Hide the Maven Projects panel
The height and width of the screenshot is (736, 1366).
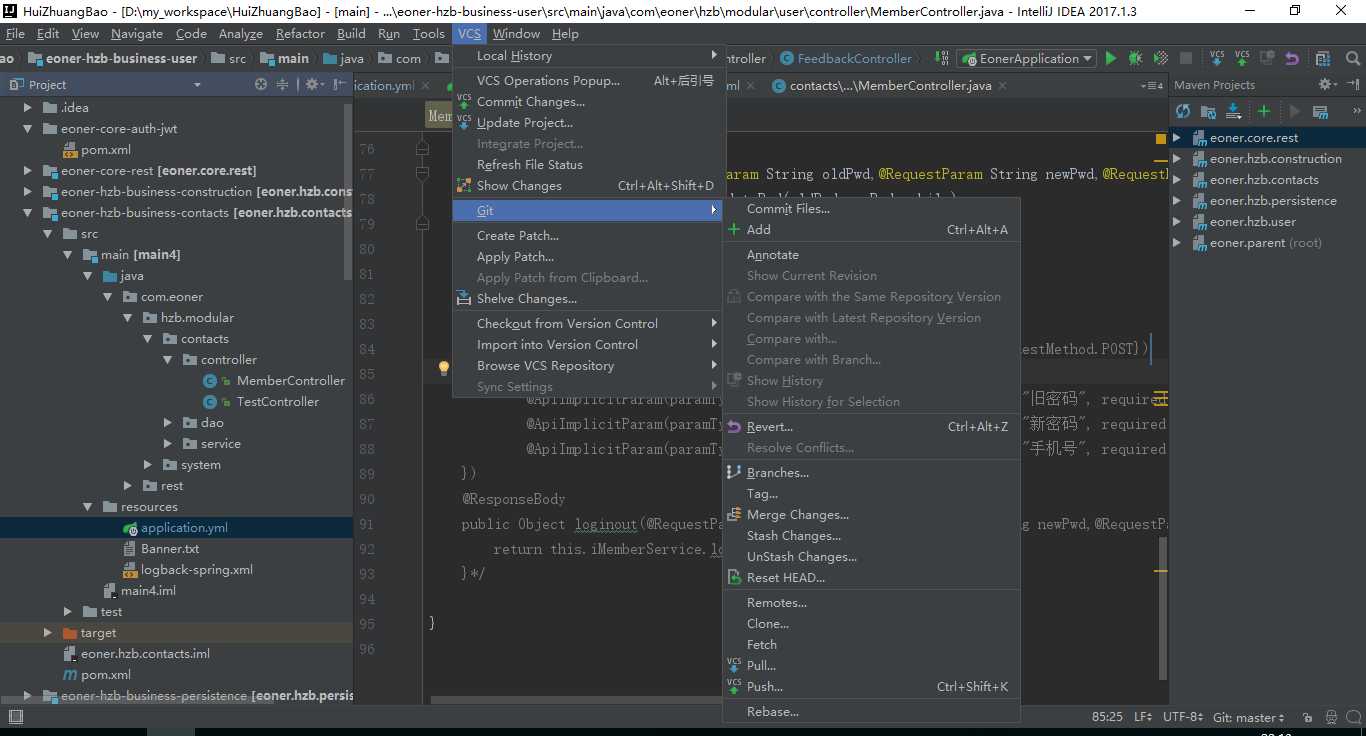click(x=1351, y=85)
